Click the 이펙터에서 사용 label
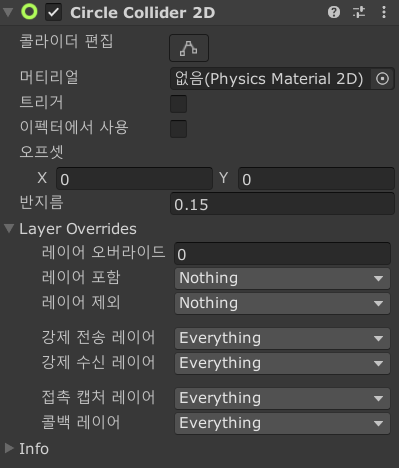Viewport: 399px width, 468px height. (74, 127)
